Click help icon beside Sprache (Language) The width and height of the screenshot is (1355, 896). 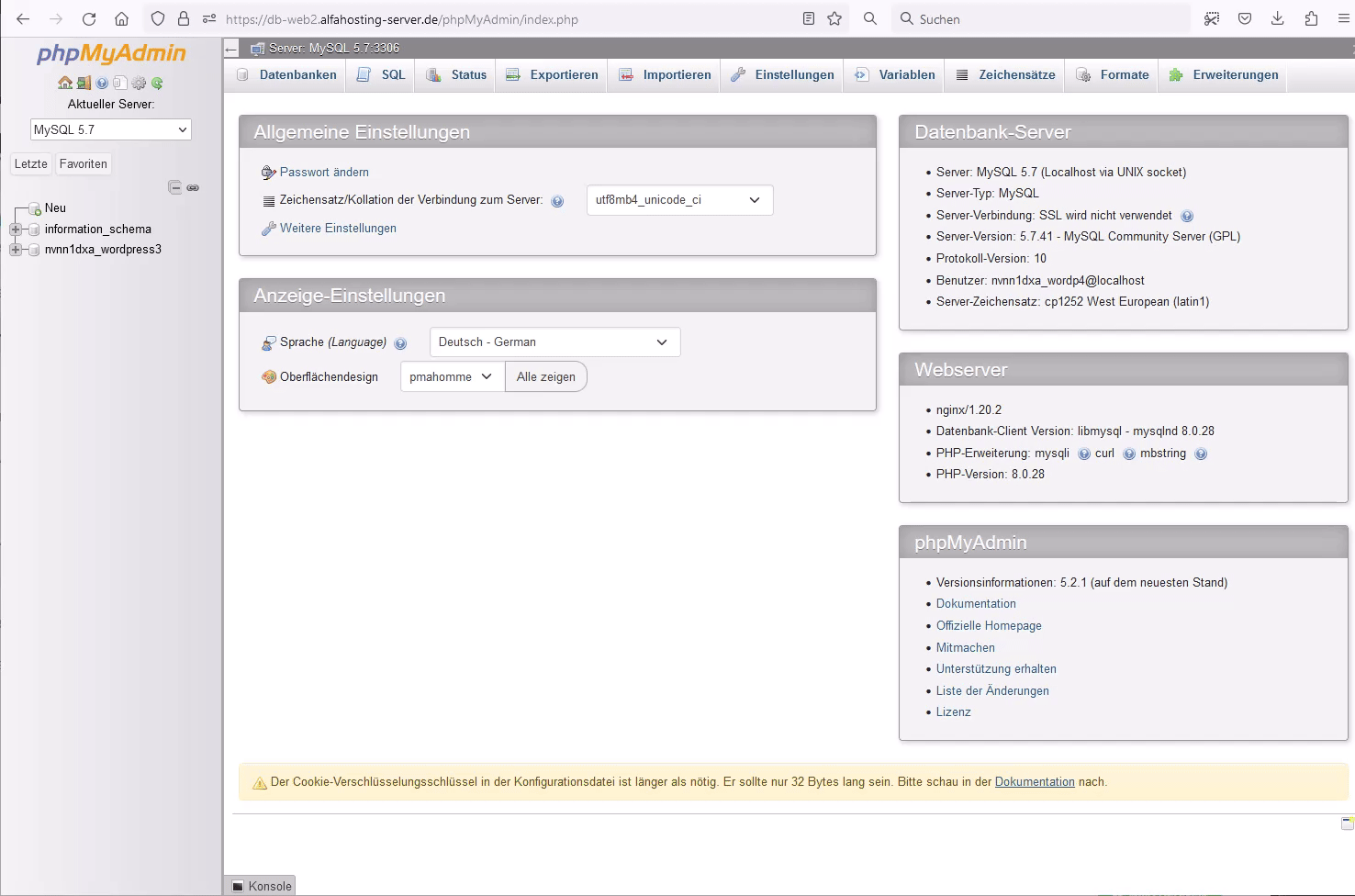400,343
